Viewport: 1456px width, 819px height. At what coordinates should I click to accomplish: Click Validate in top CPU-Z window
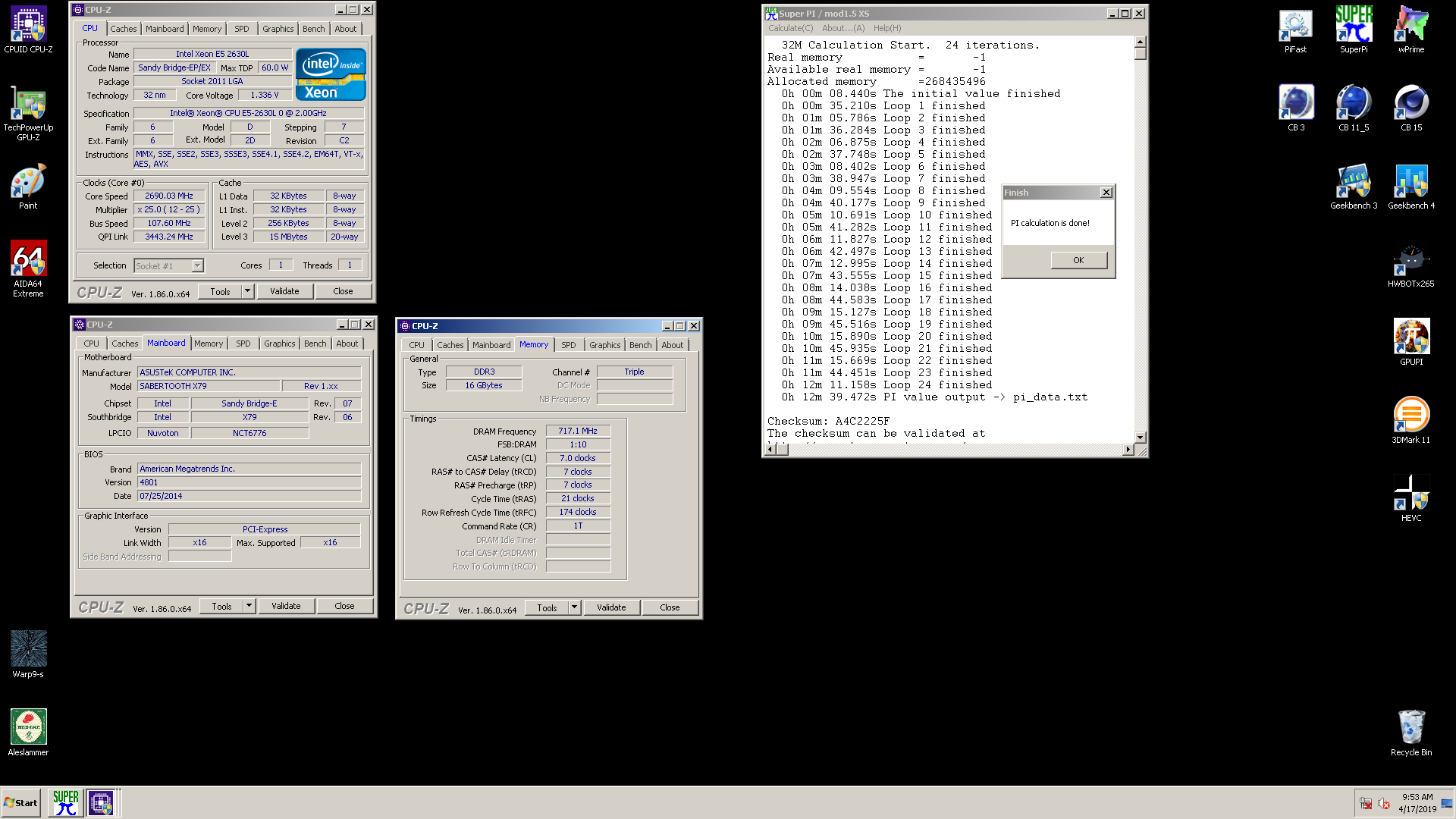click(284, 291)
